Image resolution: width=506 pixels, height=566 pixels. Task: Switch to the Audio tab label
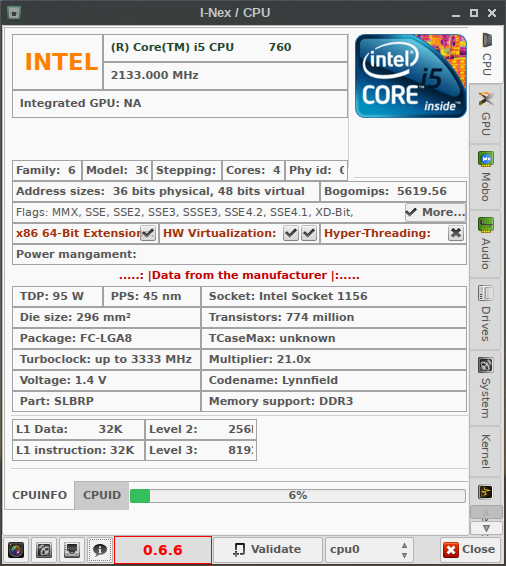(x=486, y=254)
